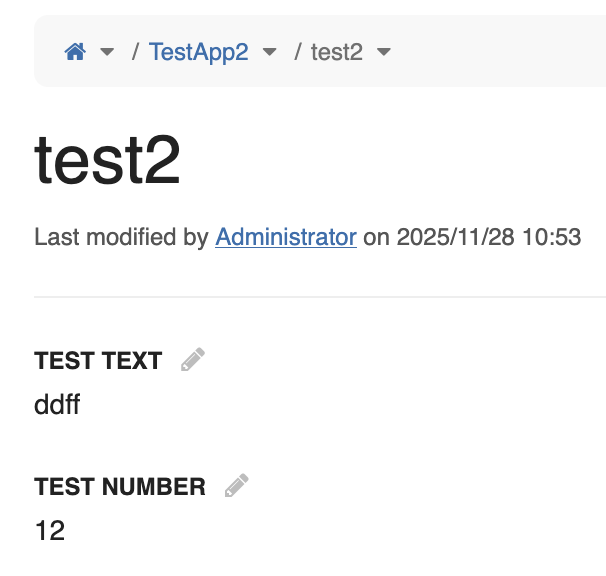Open the caret dropdown after the test2 breadcrumb
606x576 pixels.
(384, 52)
